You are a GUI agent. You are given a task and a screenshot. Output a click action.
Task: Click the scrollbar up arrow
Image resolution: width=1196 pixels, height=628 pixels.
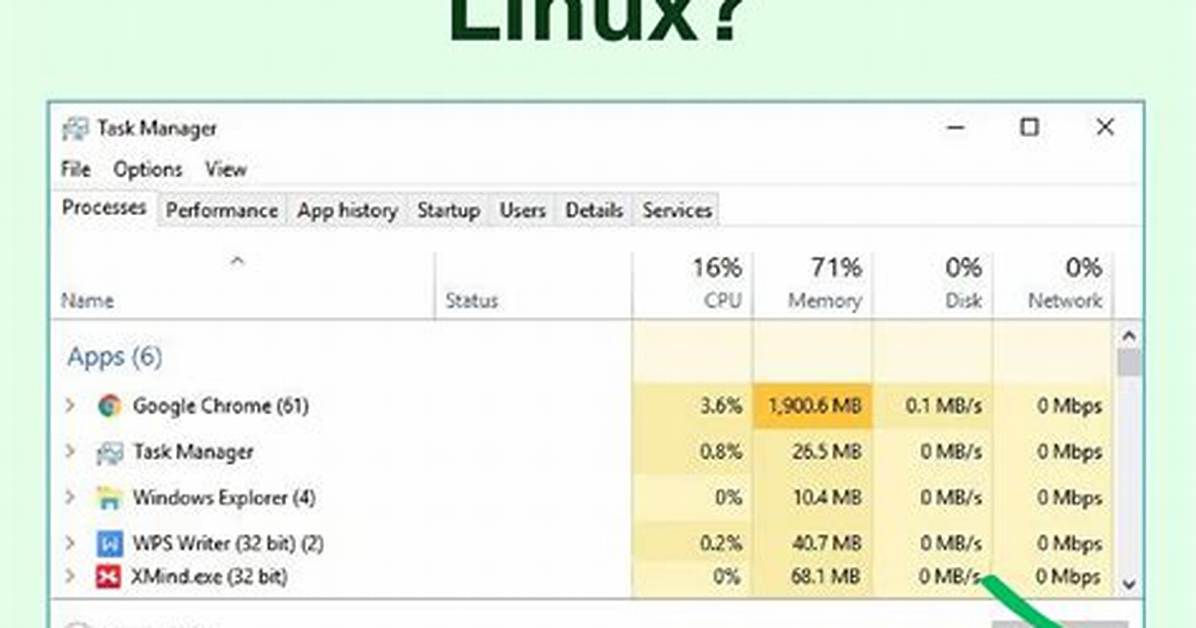tap(1129, 336)
